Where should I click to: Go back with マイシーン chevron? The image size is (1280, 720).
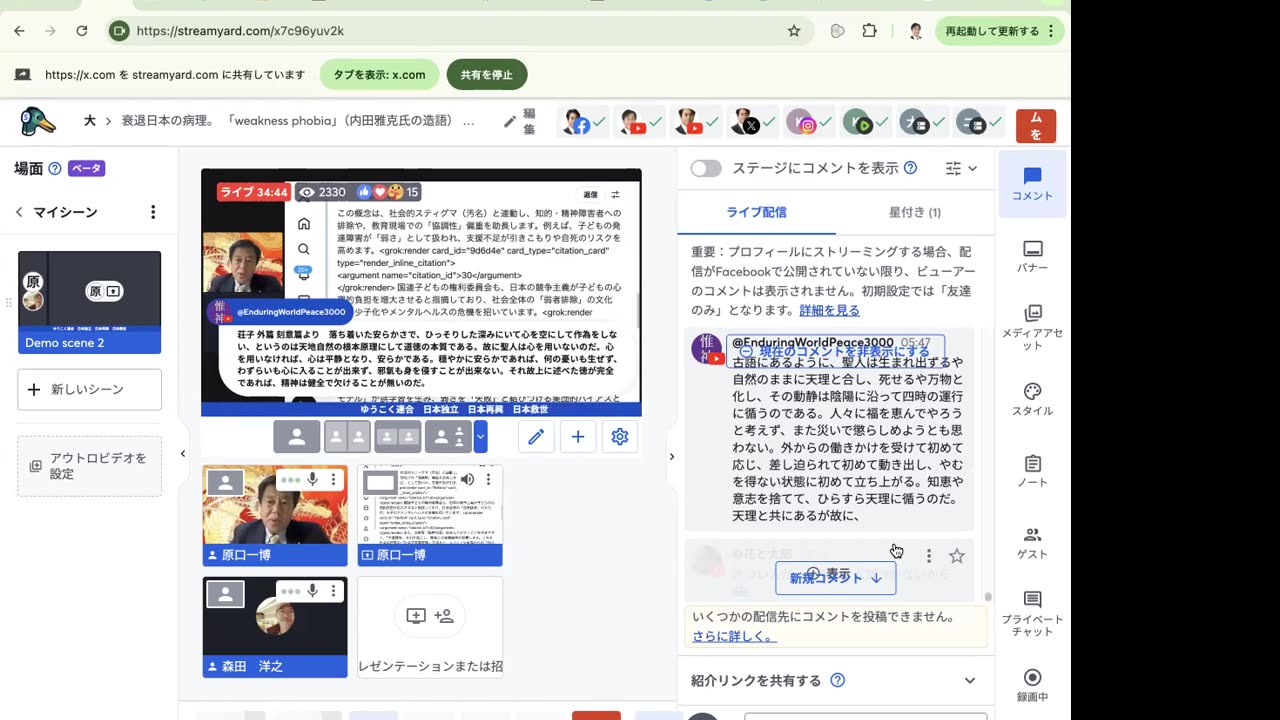[19, 212]
